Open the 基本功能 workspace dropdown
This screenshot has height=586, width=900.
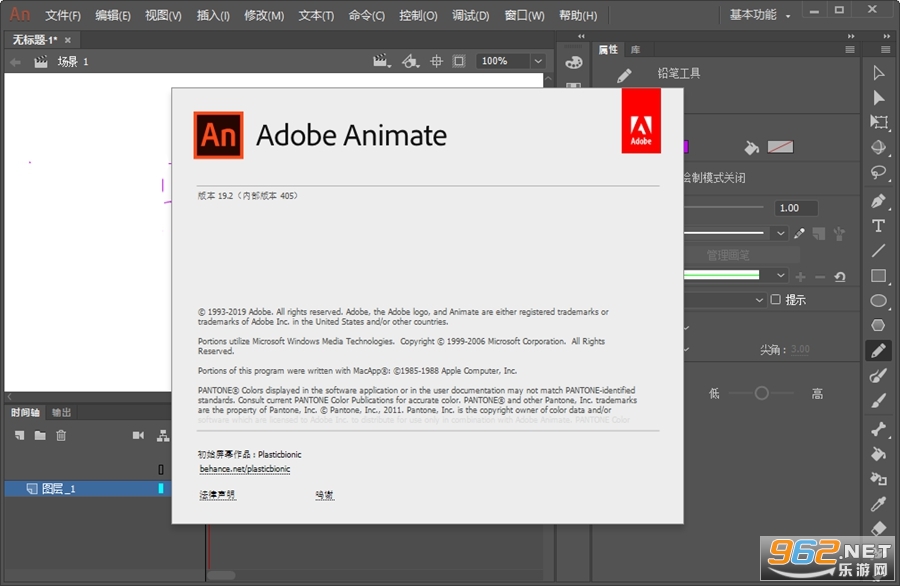click(x=759, y=15)
